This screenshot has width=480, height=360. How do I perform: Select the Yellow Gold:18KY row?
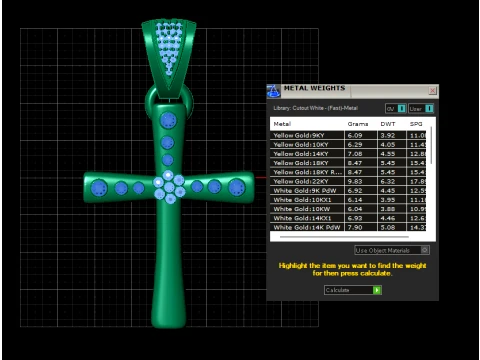(x=348, y=163)
